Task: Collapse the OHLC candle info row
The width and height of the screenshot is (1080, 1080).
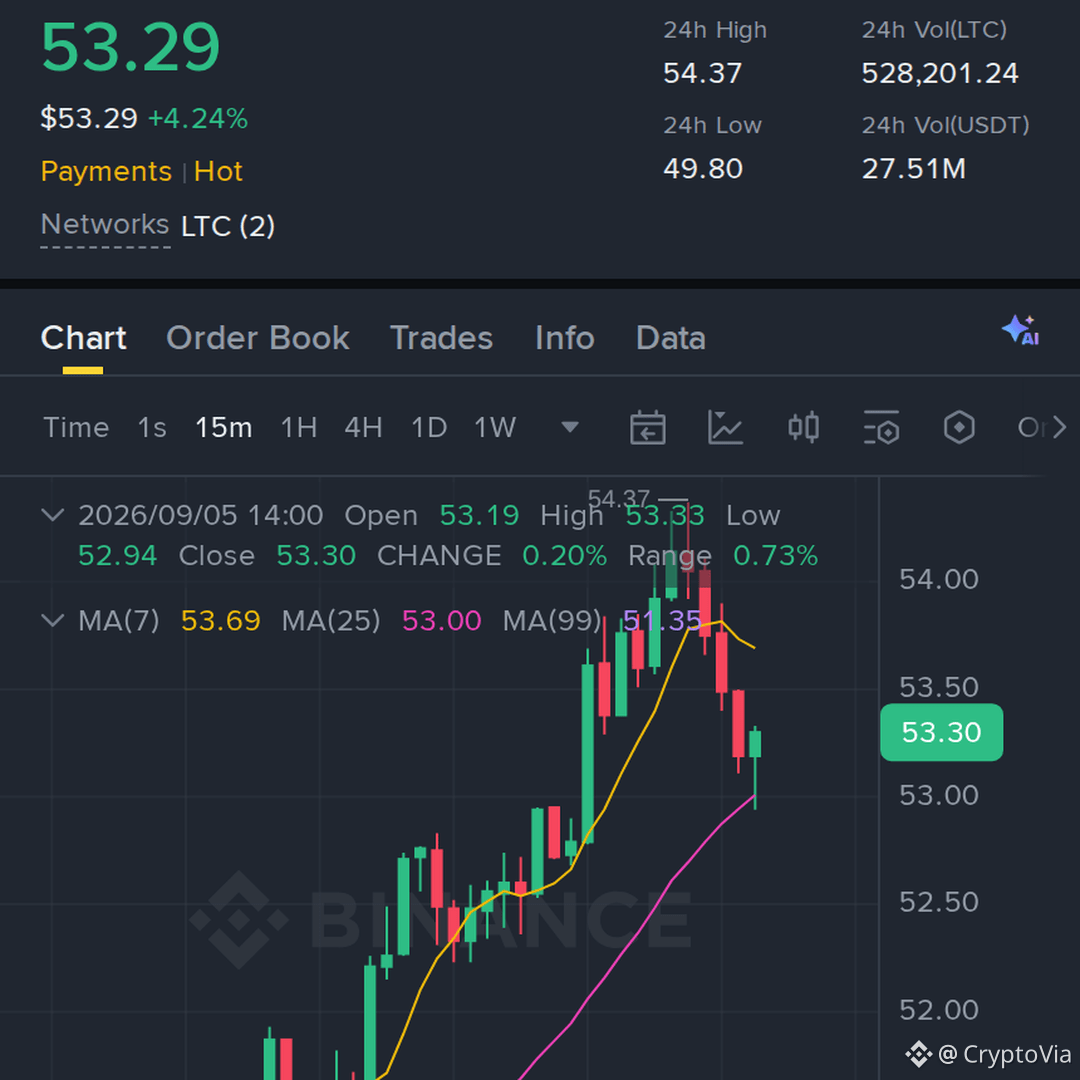Action: tap(53, 515)
